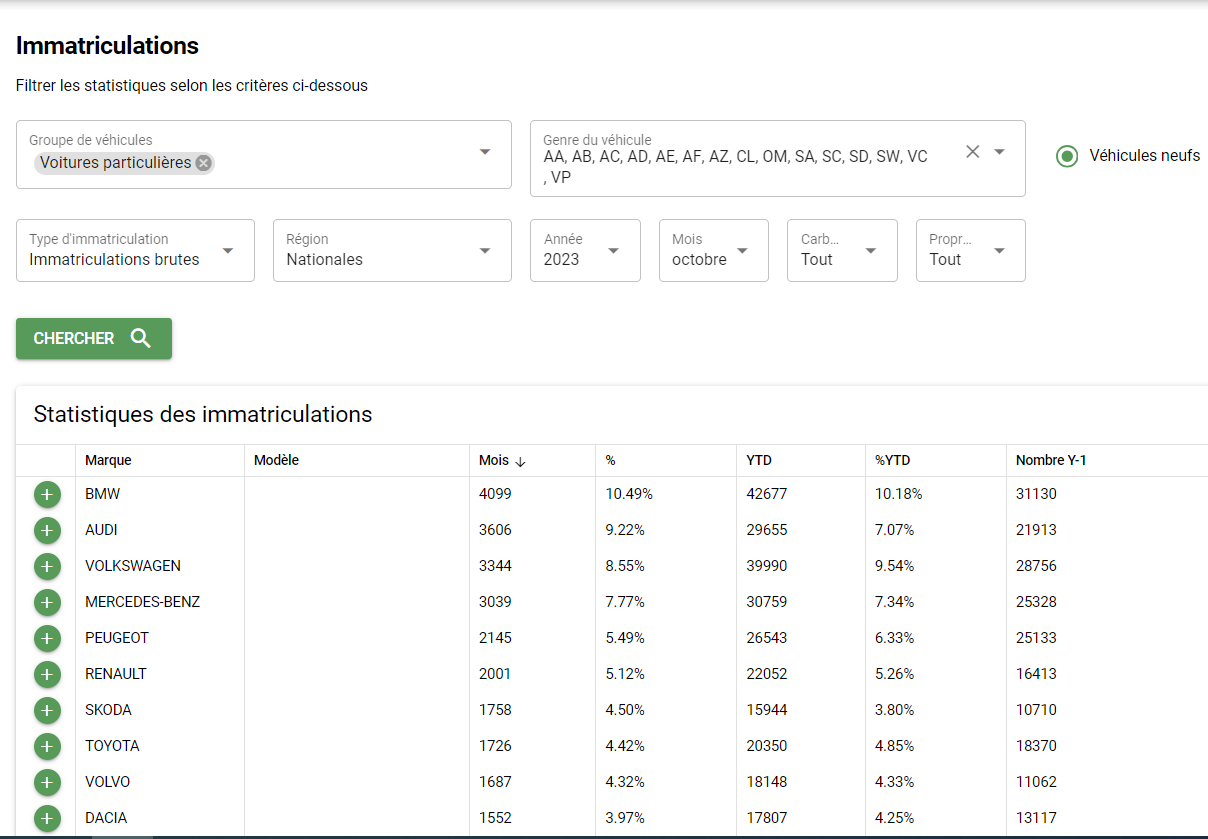This screenshot has width=1208, height=839.
Task: Sort by the Marque column header
Action: [x=108, y=461]
